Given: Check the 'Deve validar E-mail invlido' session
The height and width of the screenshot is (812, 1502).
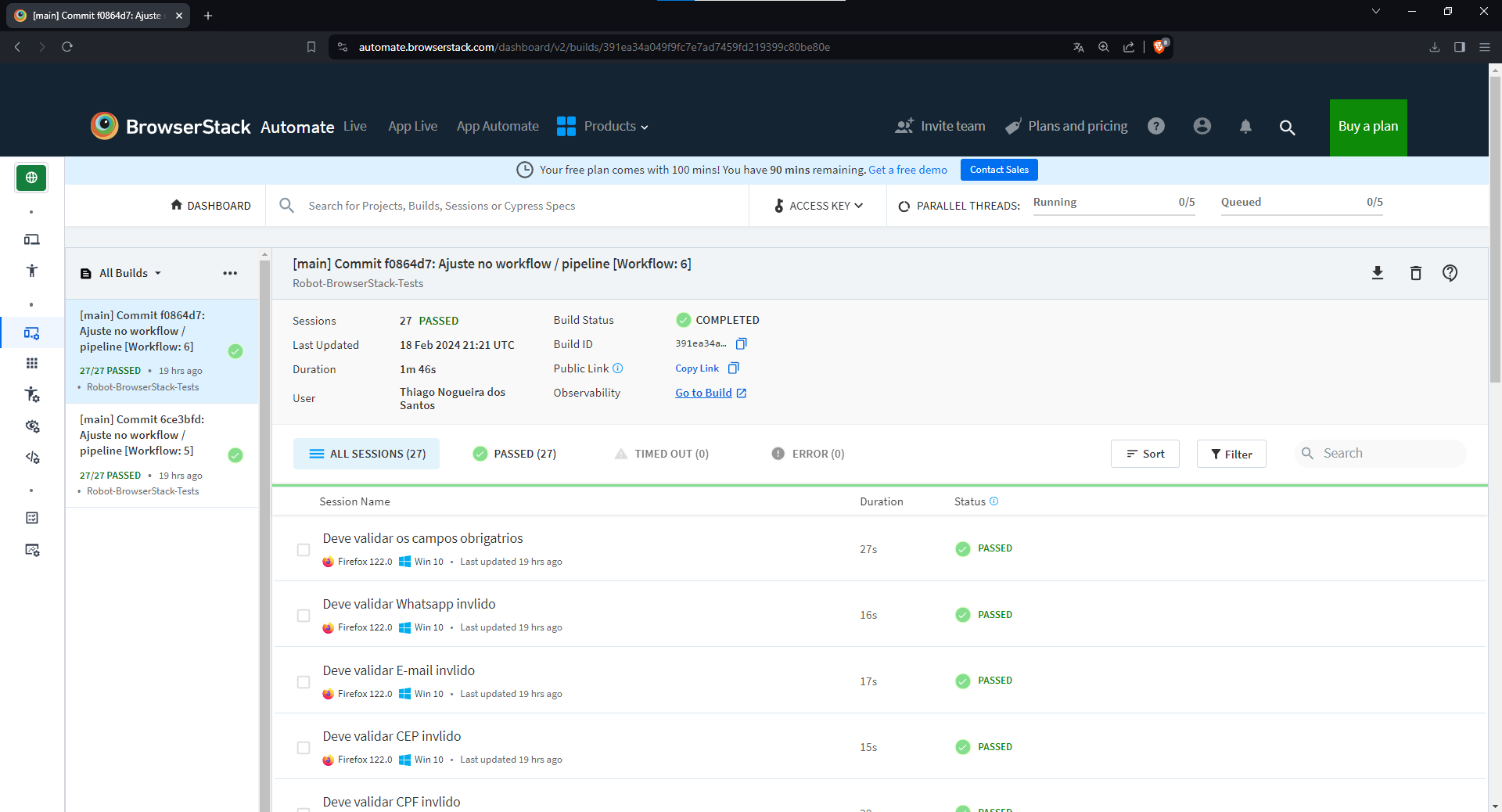Looking at the screenshot, I should tap(304, 682).
